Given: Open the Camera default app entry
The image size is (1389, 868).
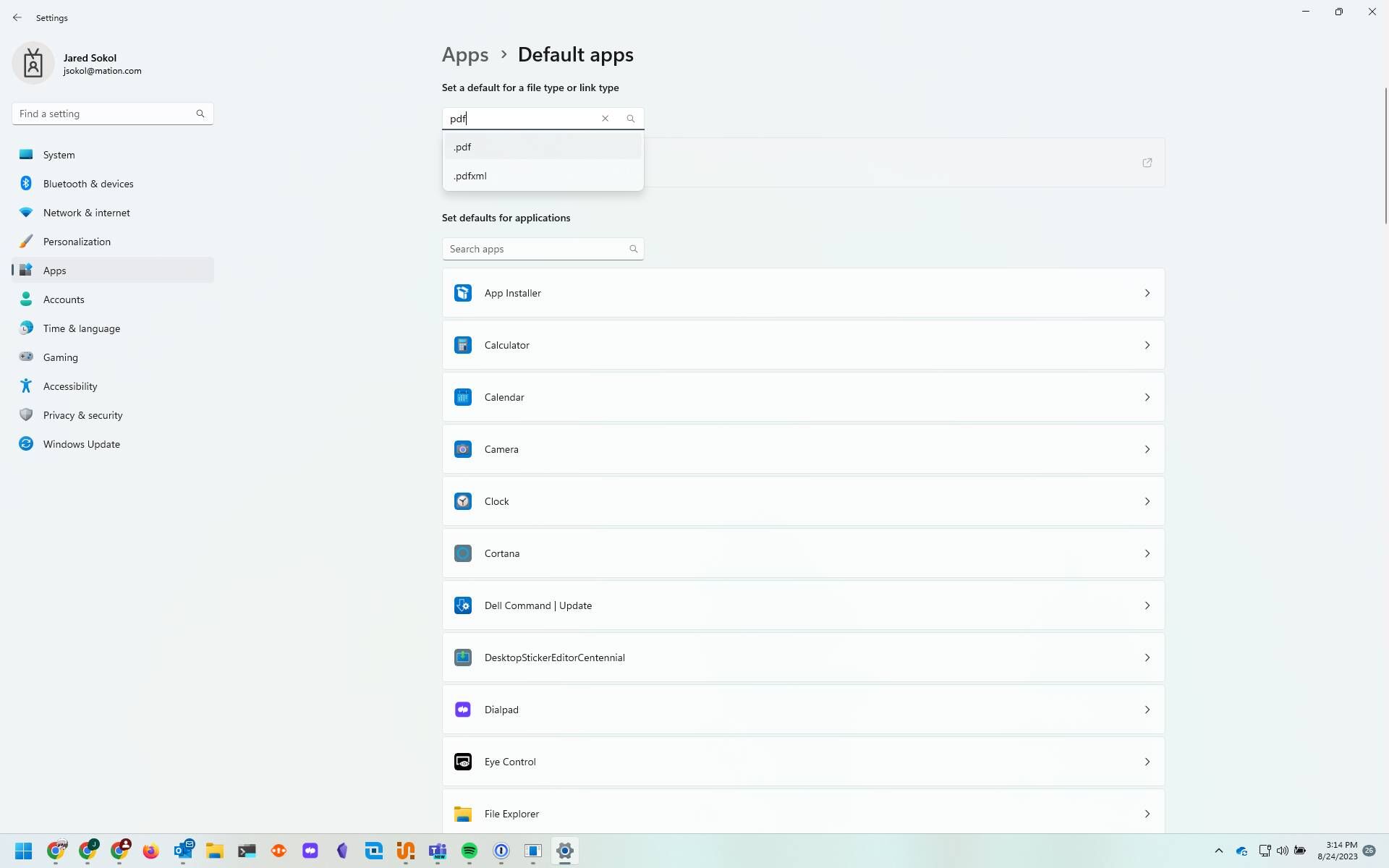Looking at the screenshot, I should point(803,448).
